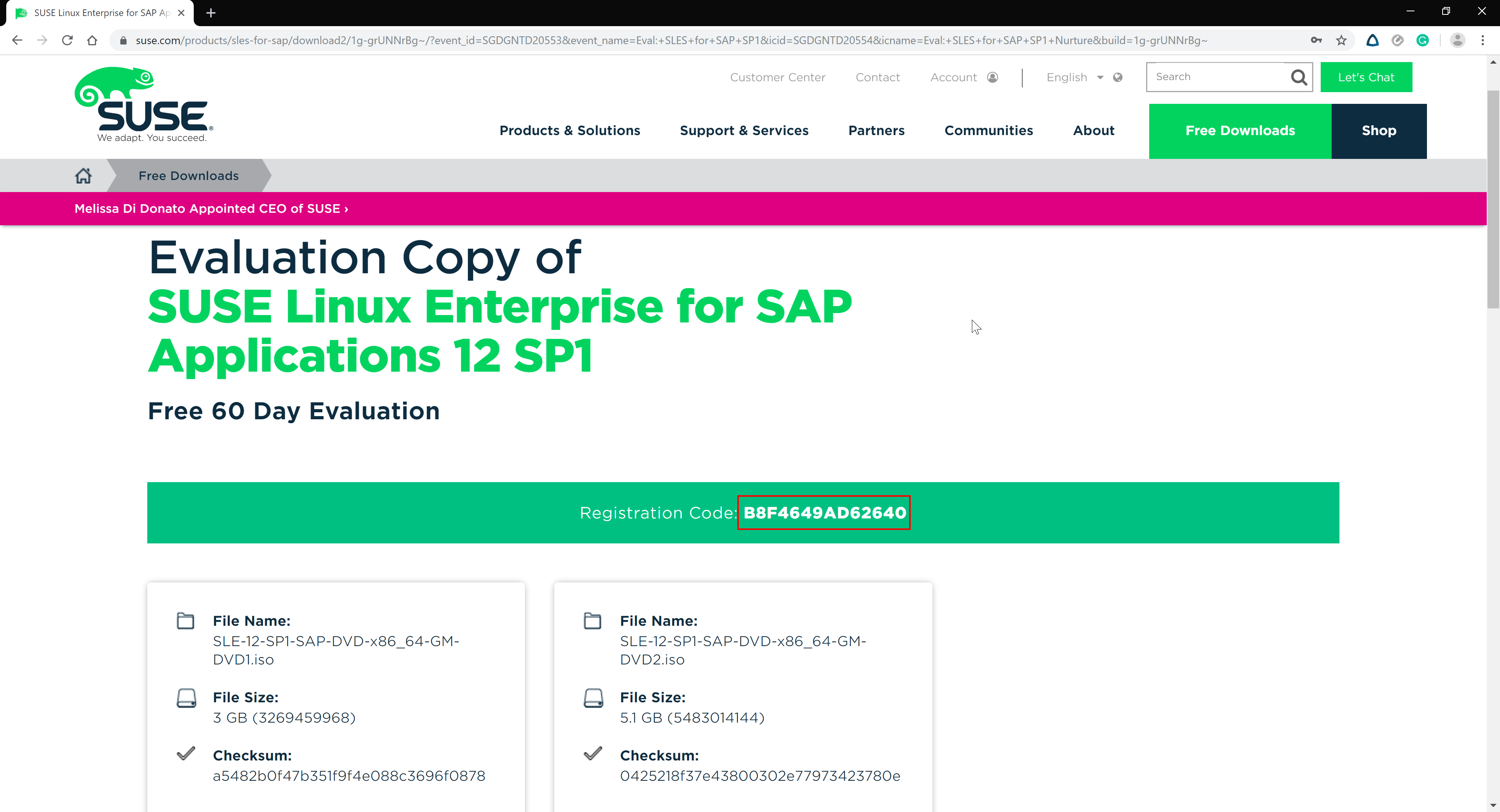Open Products & Solutions menu
The height and width of the screenshot is (812, 1500).
tap(570, 130)
